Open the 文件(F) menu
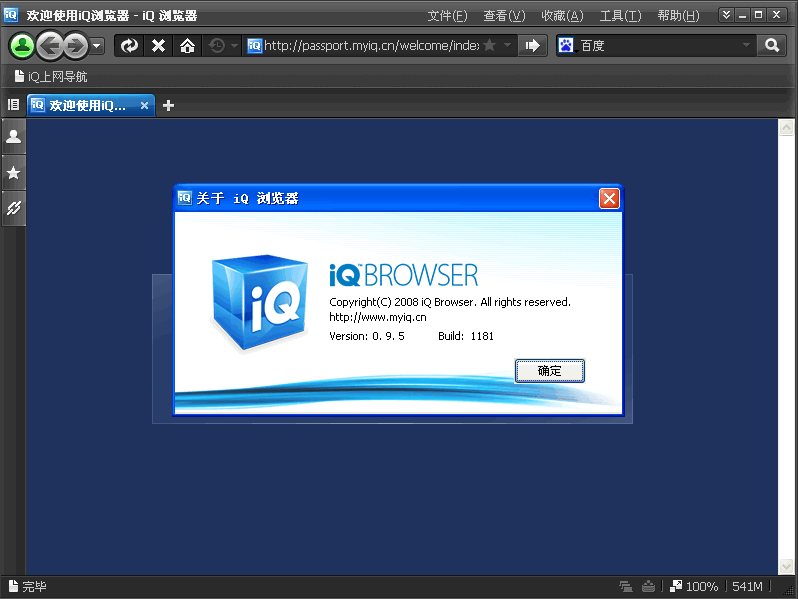 click(x=447, y=16)
